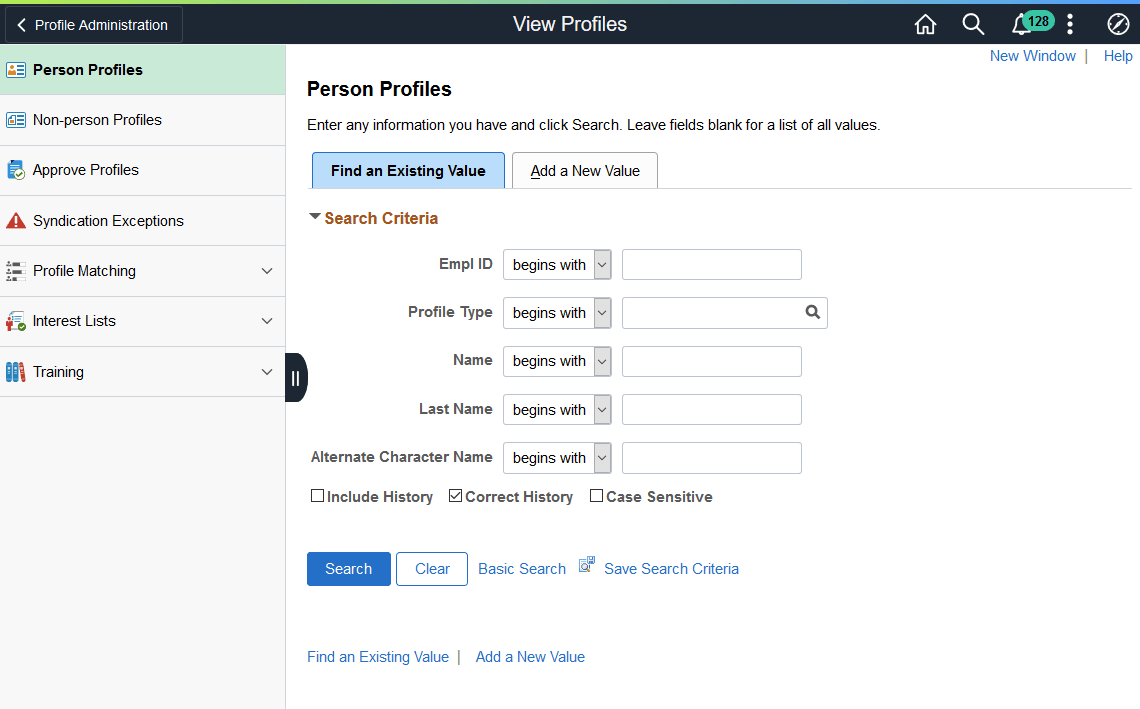Image resolution: width=1140 pixels, height=709 pixels.
Task: Select the Syndication Exceptions warning icon
Action: coord(16,220)
